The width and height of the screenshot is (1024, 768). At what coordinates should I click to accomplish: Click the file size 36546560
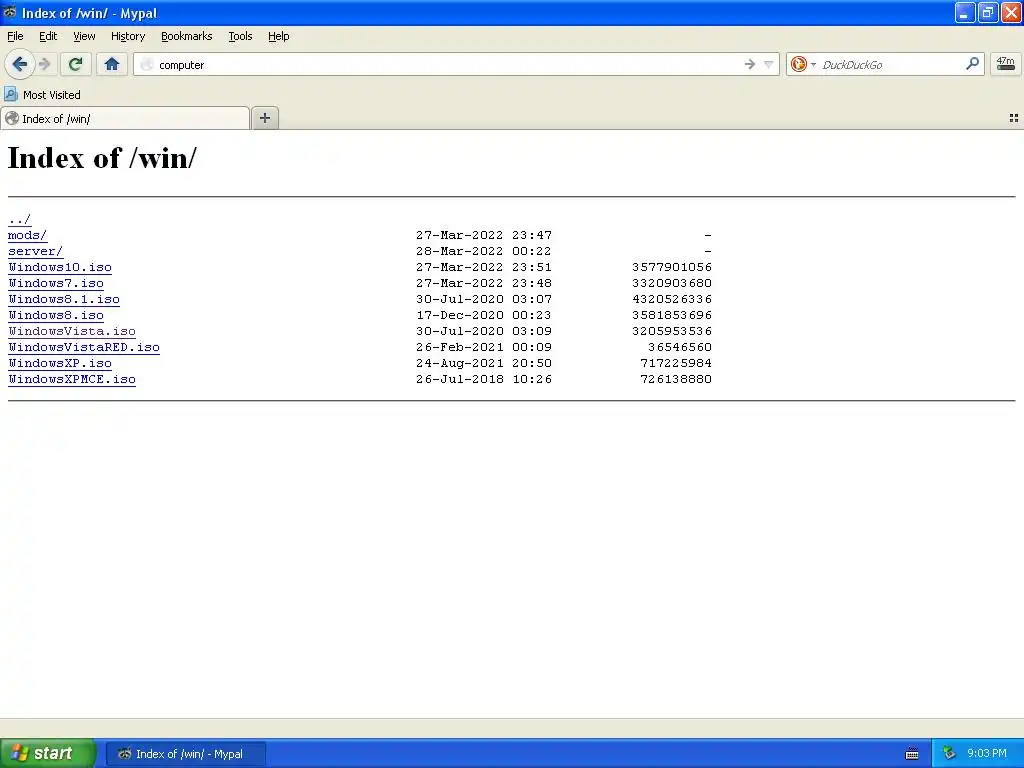680,347
